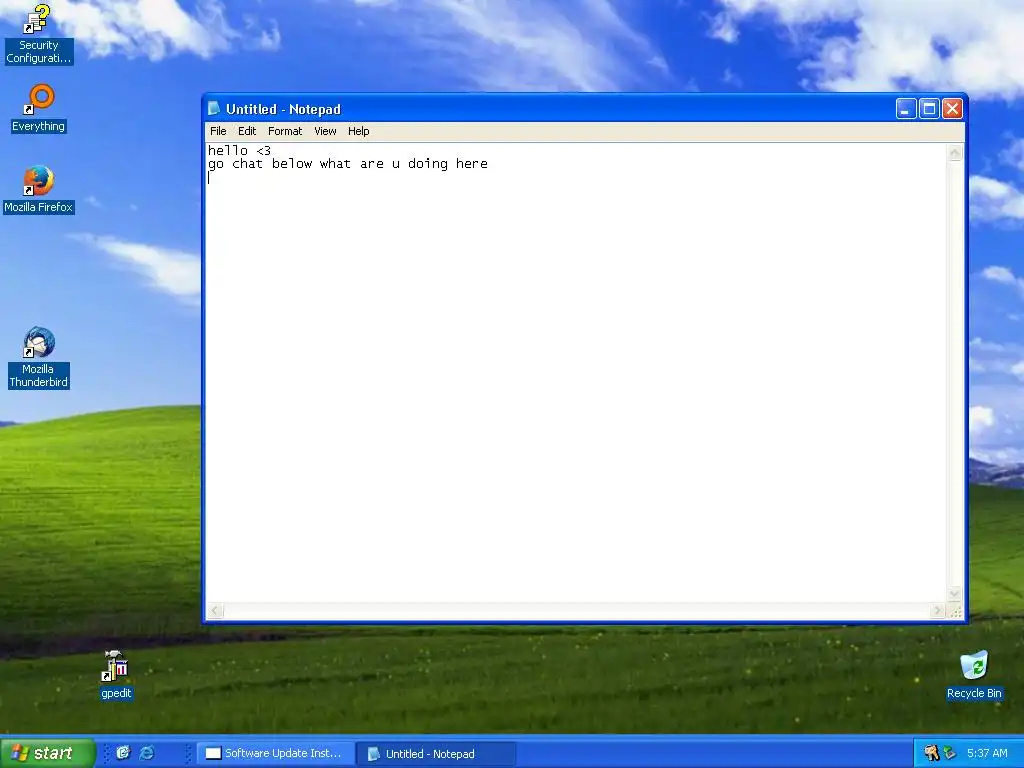This screenshot has width=1024, height=768.
Task: Click the Notepad window resize grip
Action: [955, 611]
